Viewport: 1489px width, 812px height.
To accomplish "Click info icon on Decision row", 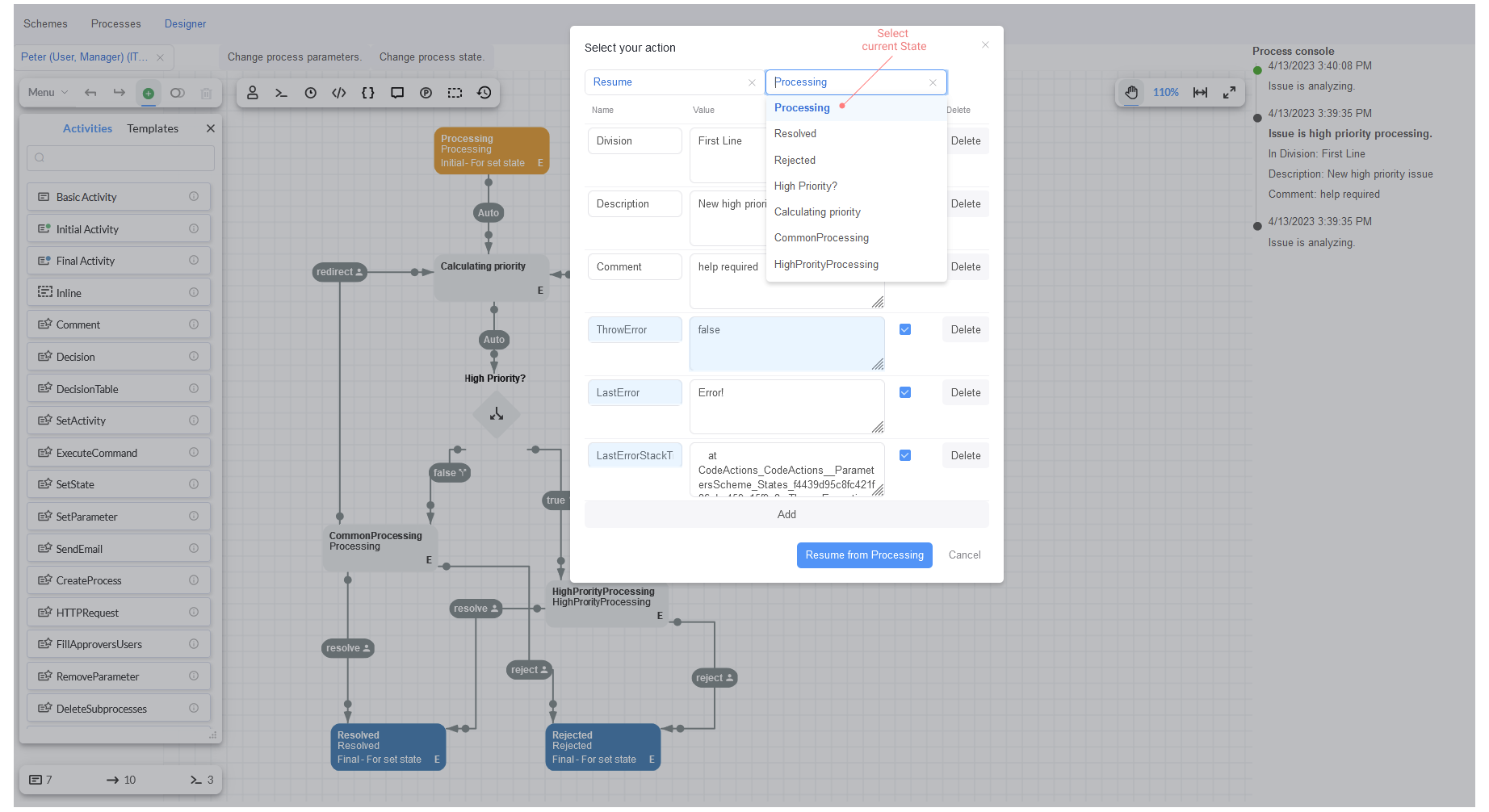I will point(194,356).
